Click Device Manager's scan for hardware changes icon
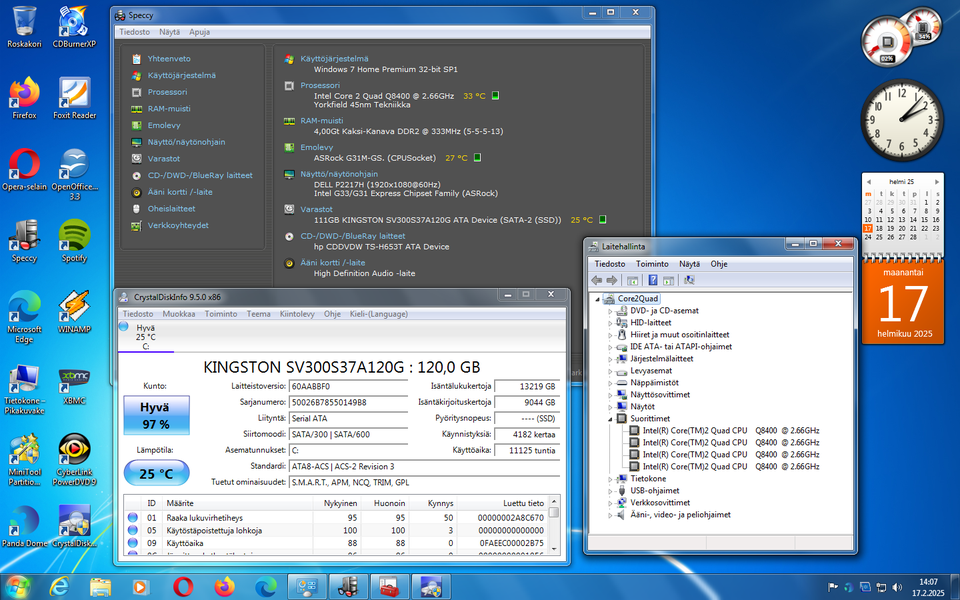The height and width of the screenshot is (600, 960). point(689,280)
